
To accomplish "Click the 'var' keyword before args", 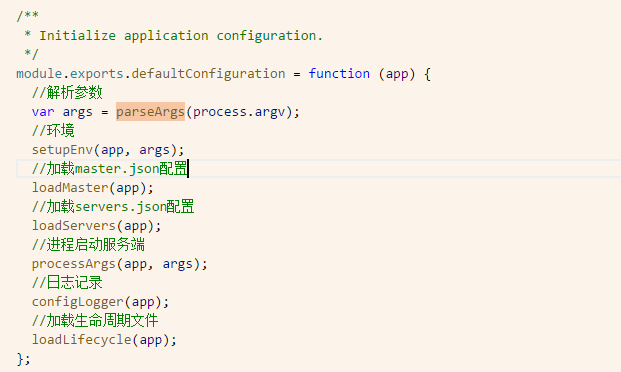I will coord(43,112).
